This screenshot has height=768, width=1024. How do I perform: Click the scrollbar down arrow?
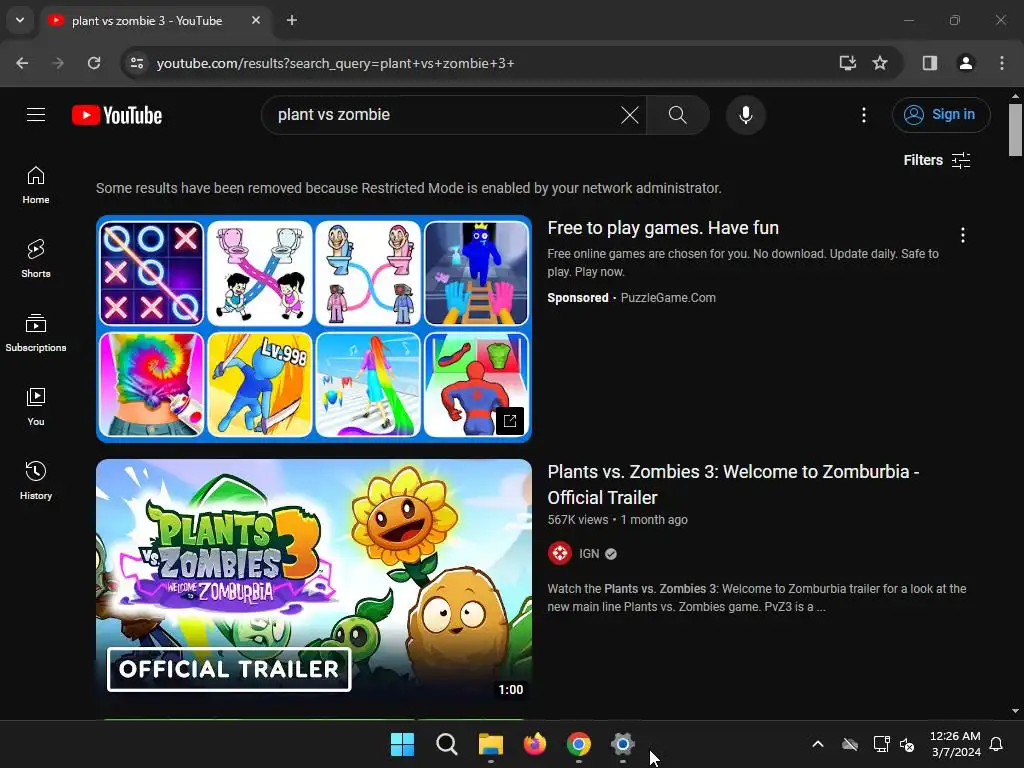point(1015,711)
